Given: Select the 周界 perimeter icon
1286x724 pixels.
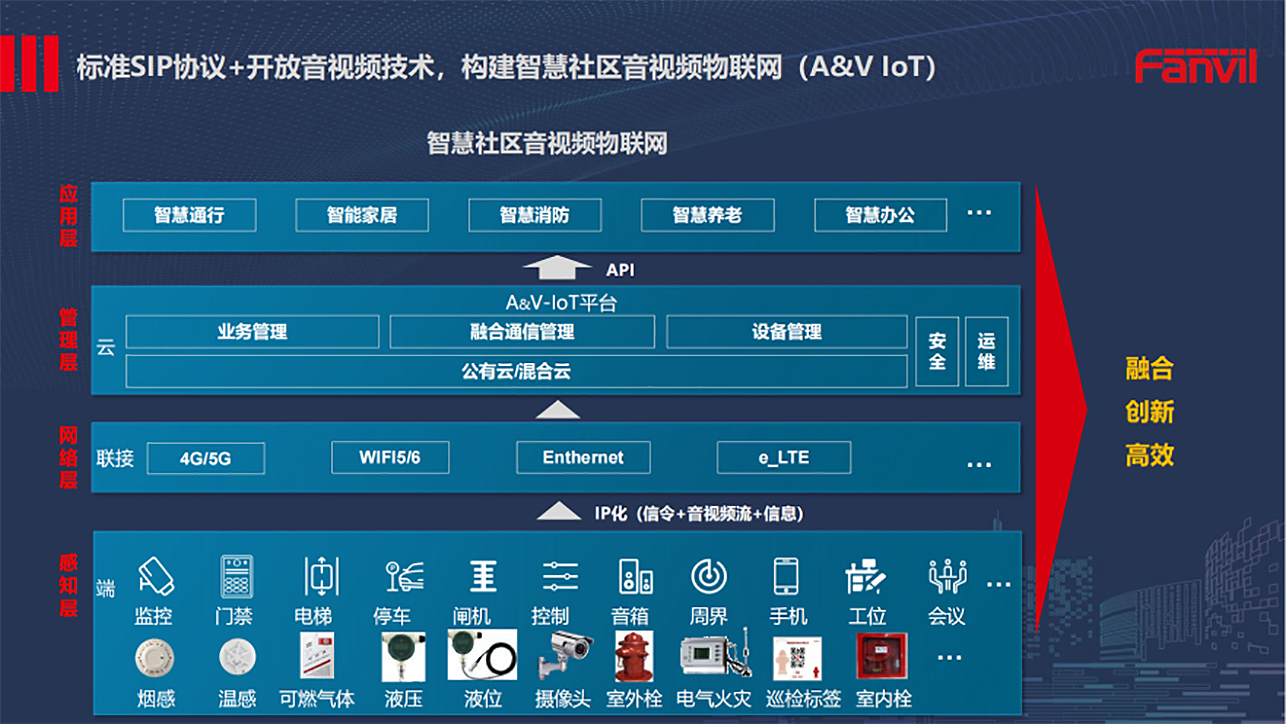Looking at the screenshot, I should (709, 576).
